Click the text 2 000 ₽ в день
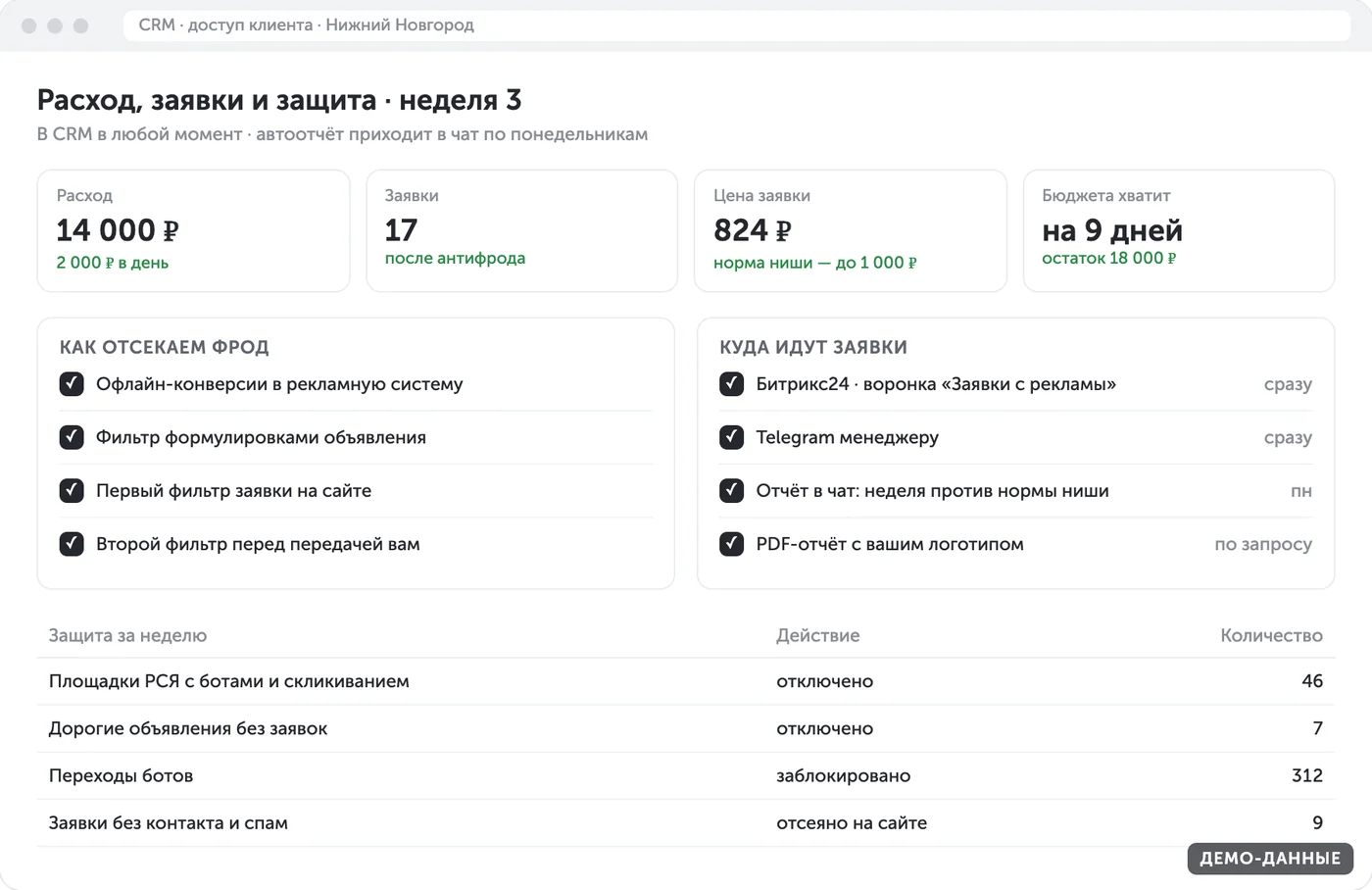 (113, 263)
